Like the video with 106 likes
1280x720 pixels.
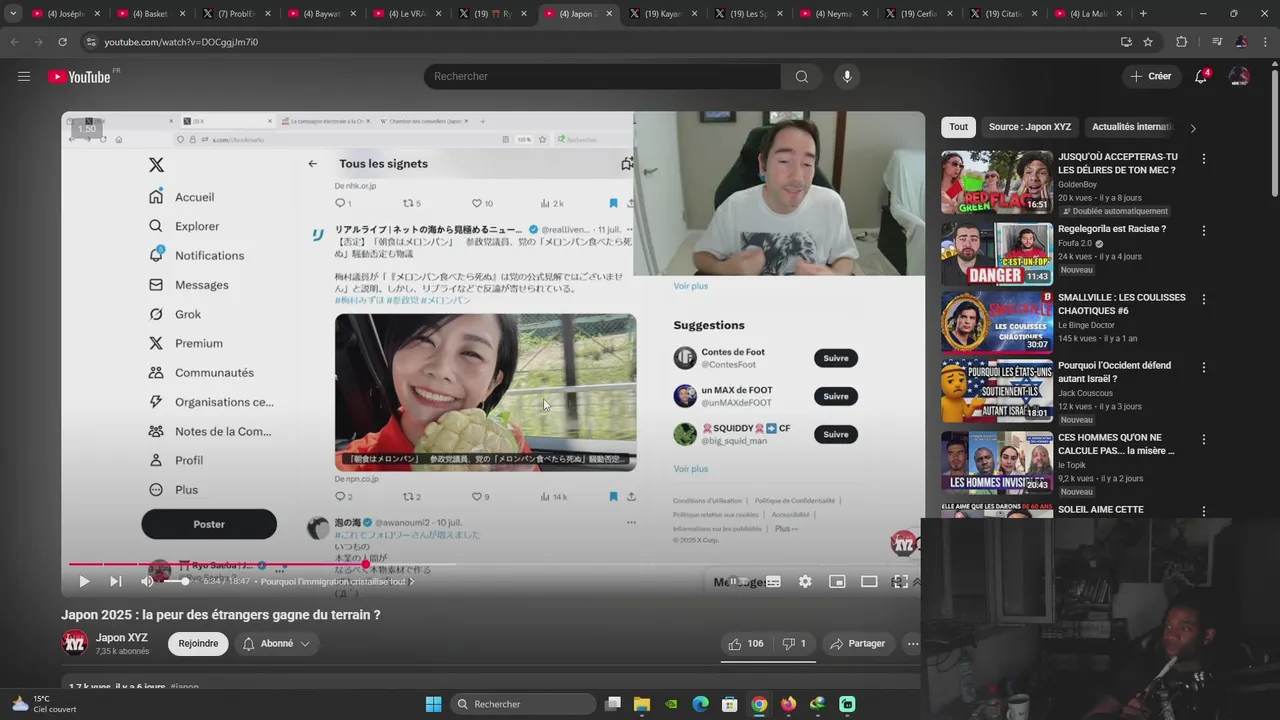click(x=746, y=644)
